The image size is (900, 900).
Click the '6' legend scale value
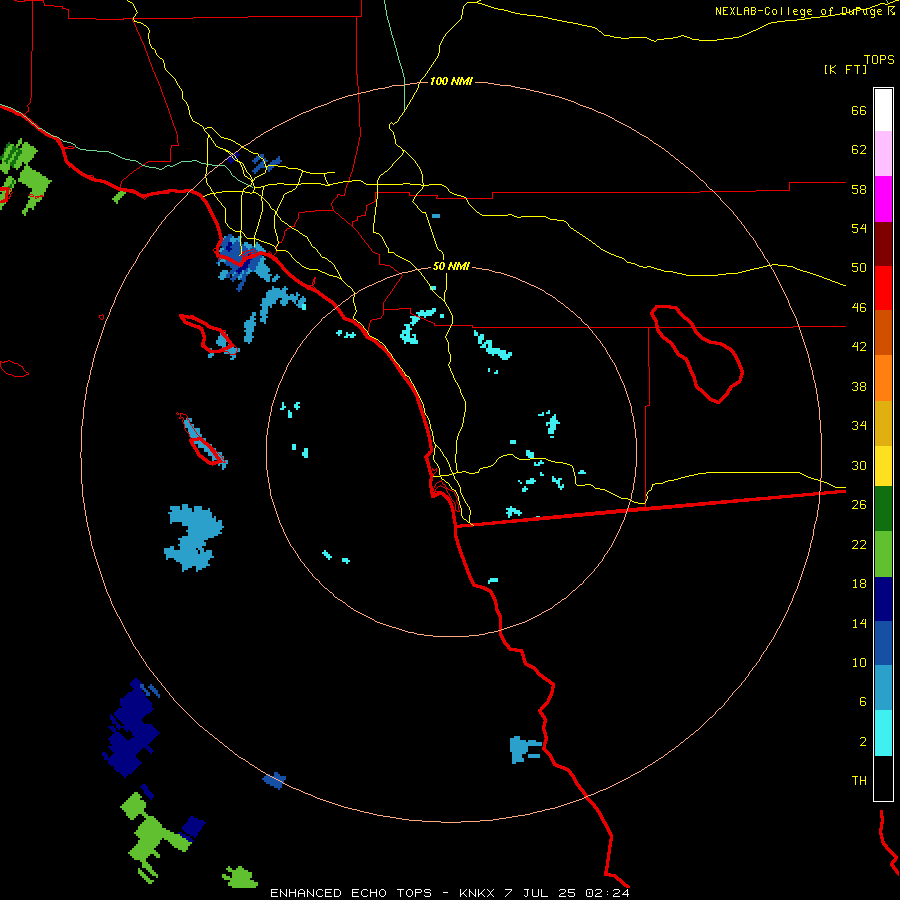click(863, 702)
